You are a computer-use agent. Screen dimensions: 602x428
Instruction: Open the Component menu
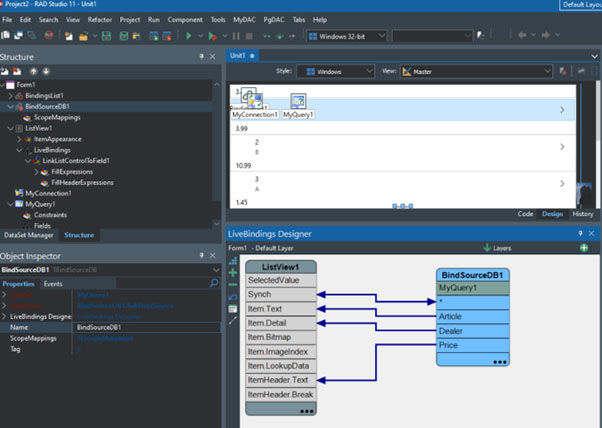(185, 20)
